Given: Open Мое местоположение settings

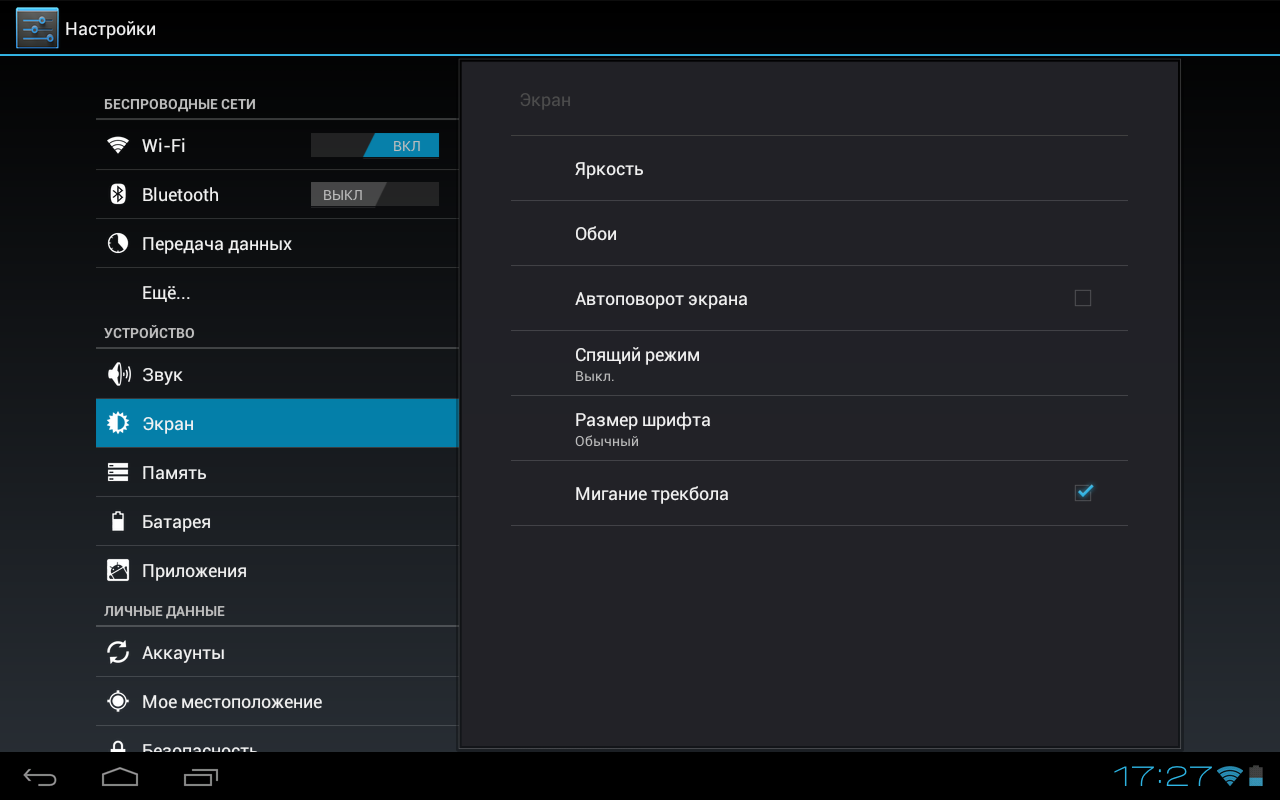Looking at the screenshot, I should pos(277,701).
